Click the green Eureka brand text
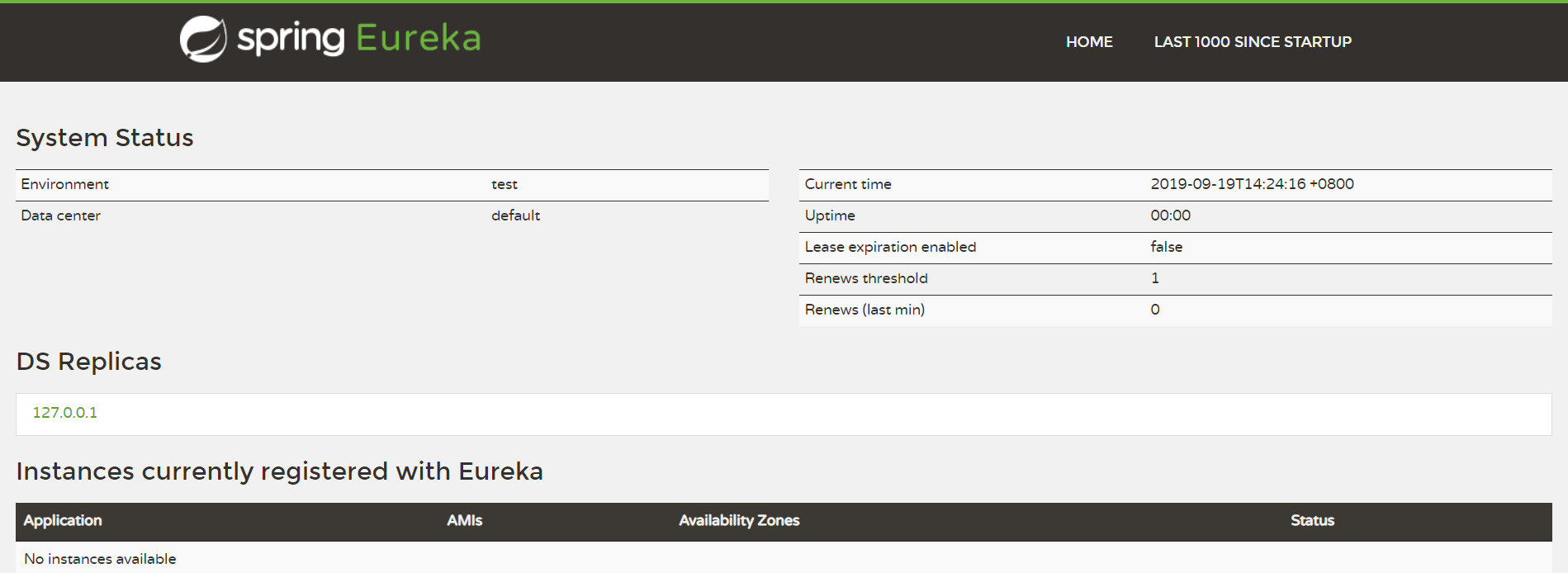Image resolution: width=1568 pixels, height=573 pixels. click(418, 38)
